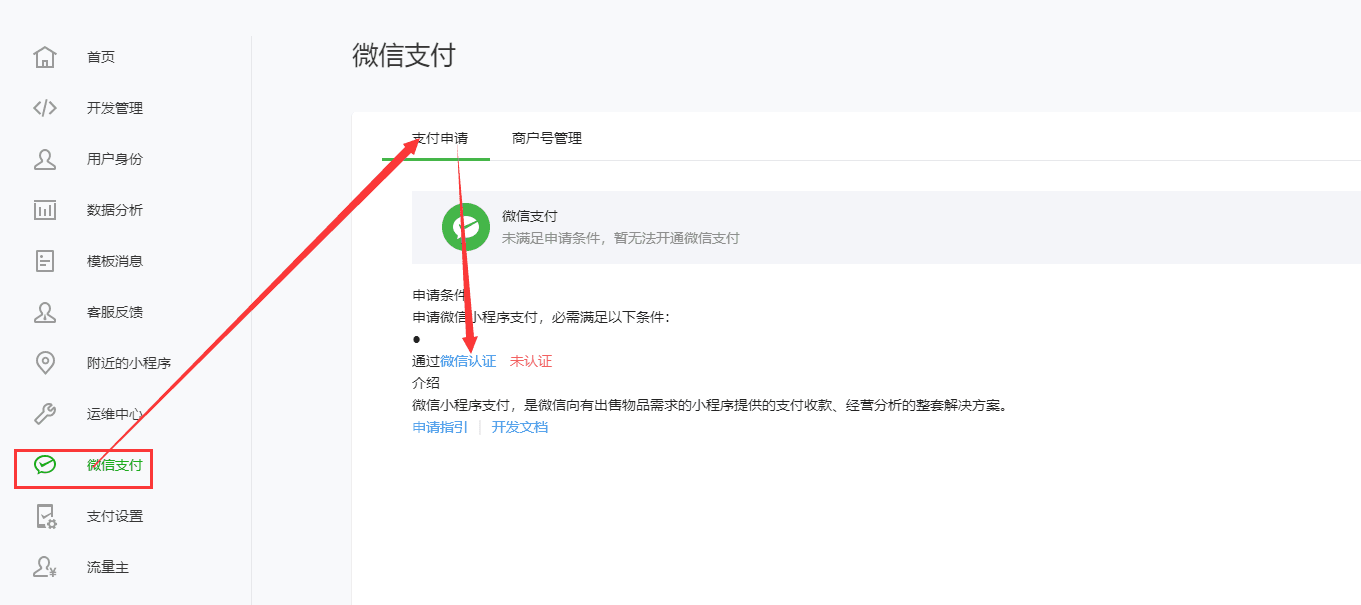
Task: Open the 支付设置 menu item
Action: 115,516
